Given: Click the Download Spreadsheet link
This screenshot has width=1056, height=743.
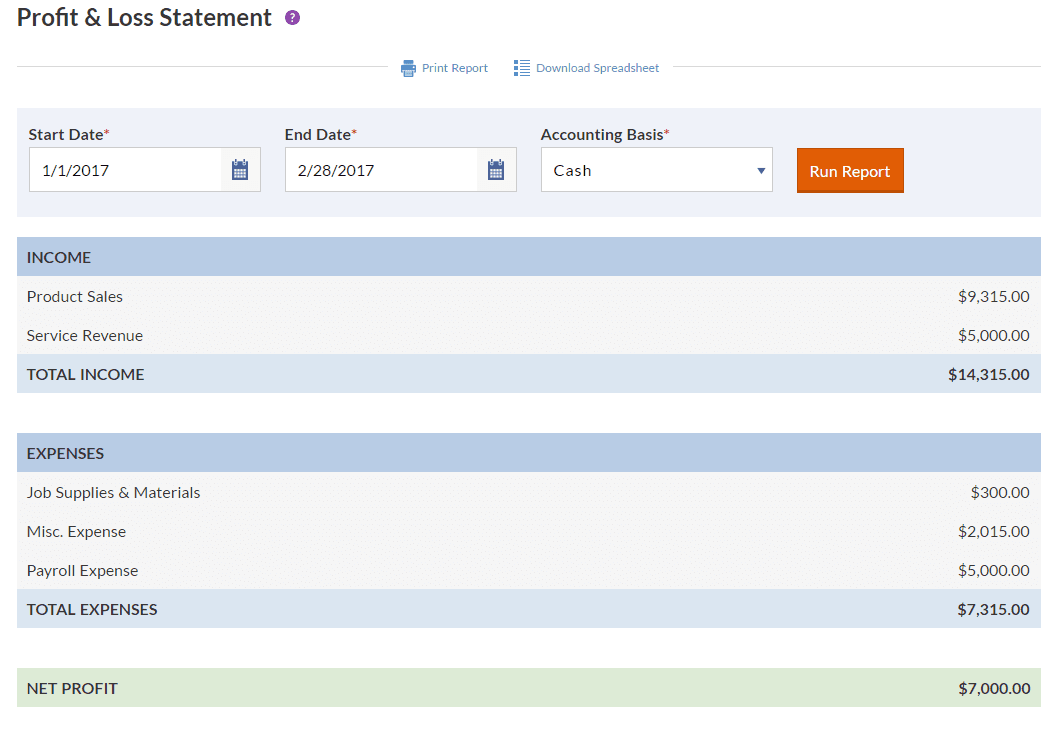Looking at the screenshot, I should point(597,68).
